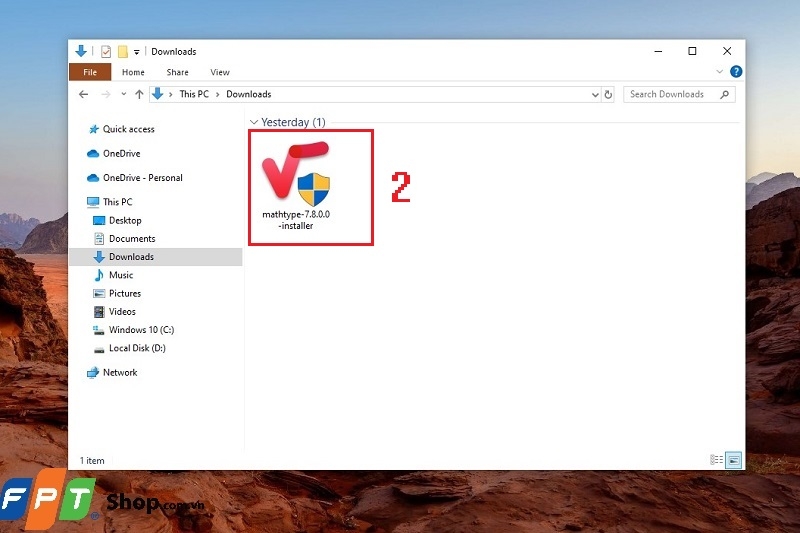The image size is (800, 533).
Task: Expand the address bar history dropdown
Action: coord(595,94)
